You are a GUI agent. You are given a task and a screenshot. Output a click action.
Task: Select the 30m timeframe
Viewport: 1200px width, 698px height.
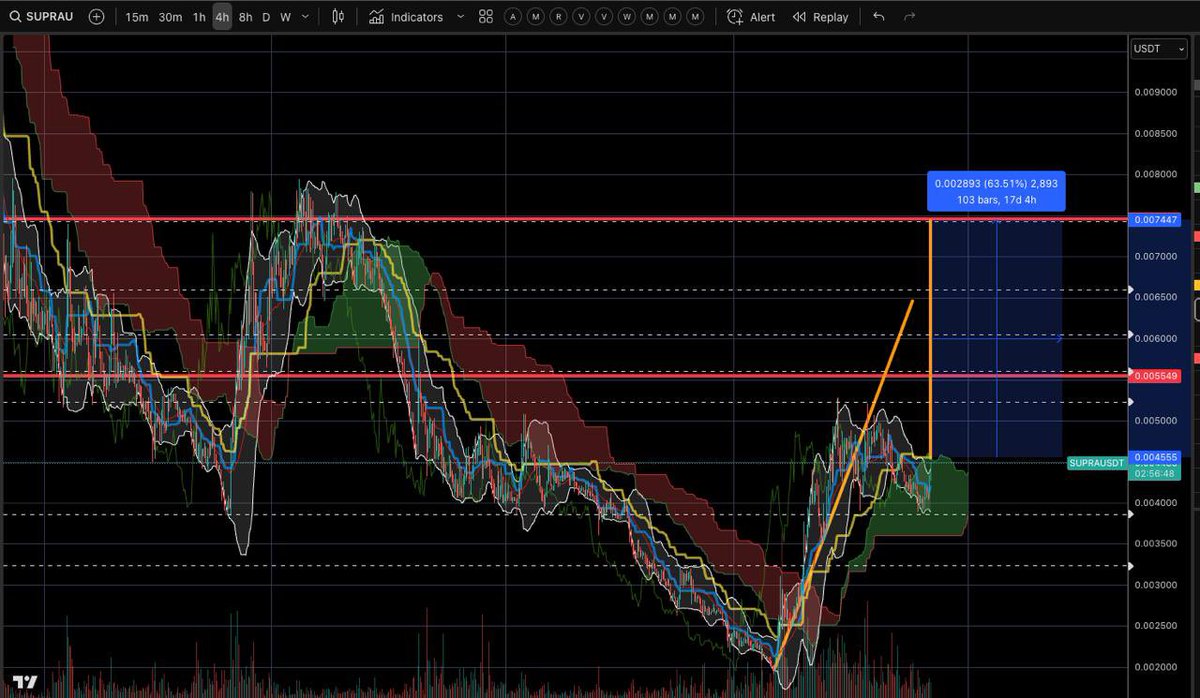click(170, 17)
